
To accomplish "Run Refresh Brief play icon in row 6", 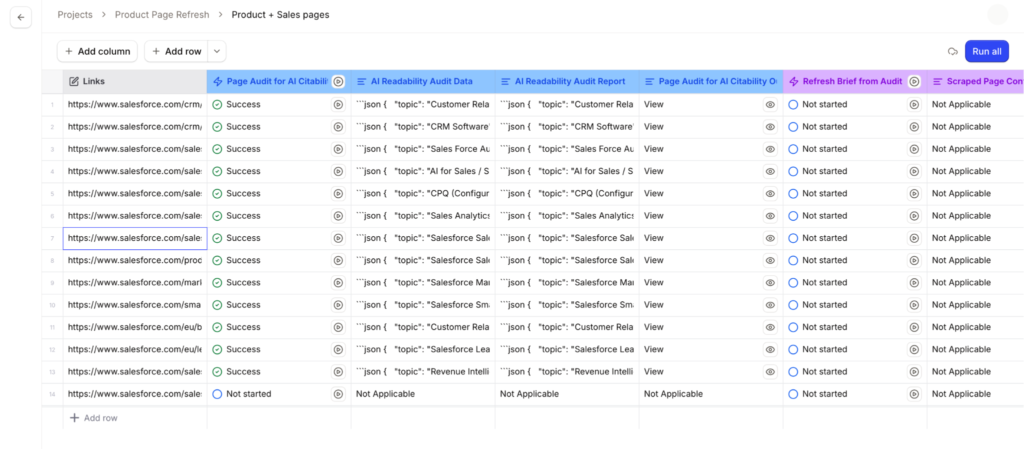I will [914, 215].
